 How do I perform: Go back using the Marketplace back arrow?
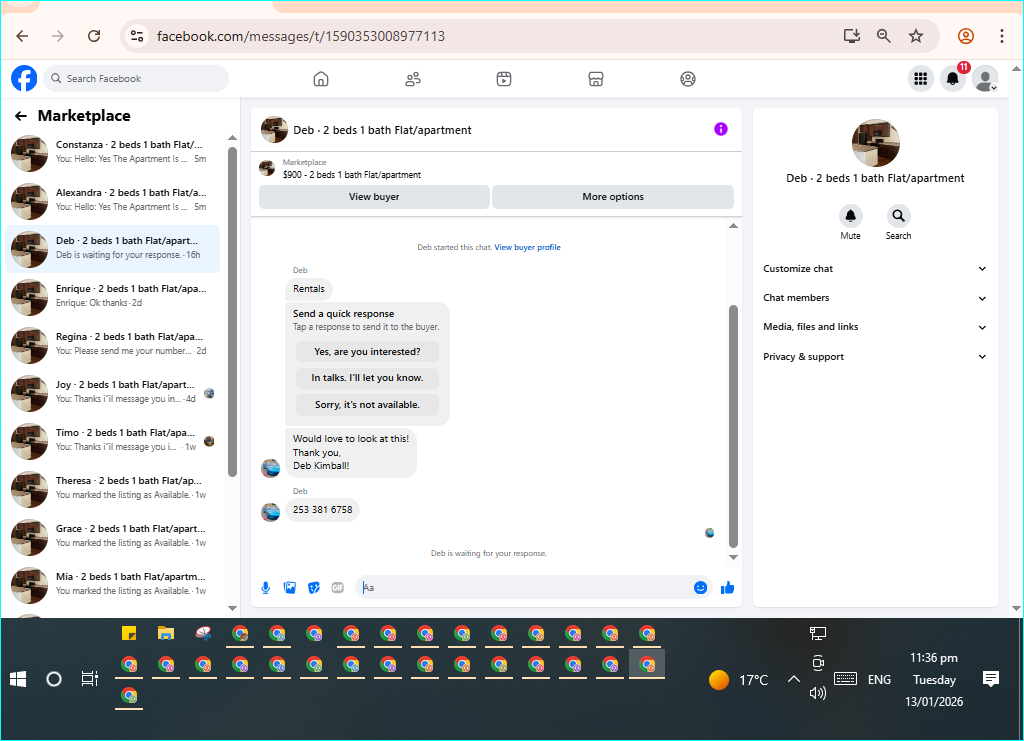(x=21, y=116)
